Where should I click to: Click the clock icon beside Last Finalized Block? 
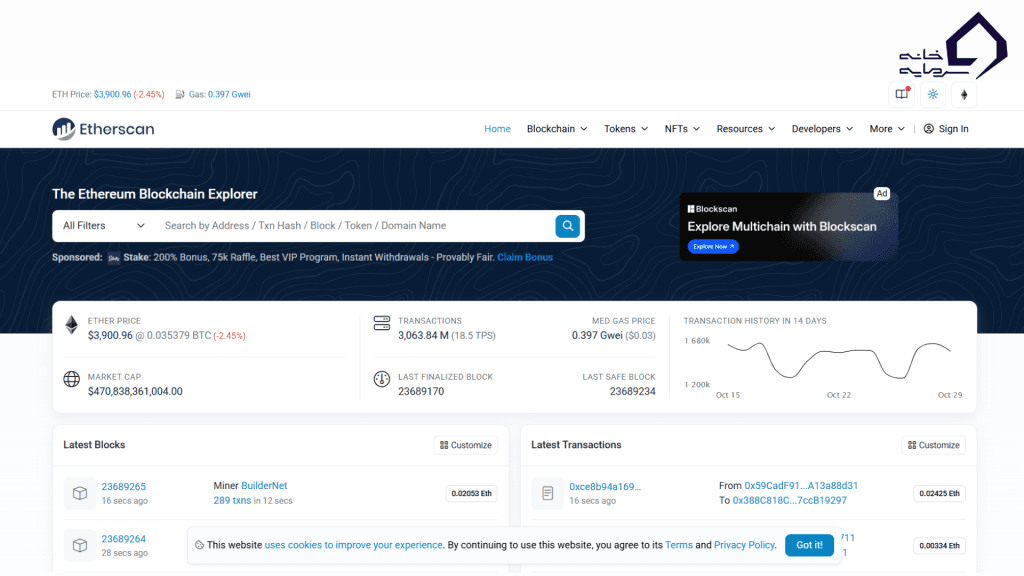pyautogui.click(x=381, y=379)
